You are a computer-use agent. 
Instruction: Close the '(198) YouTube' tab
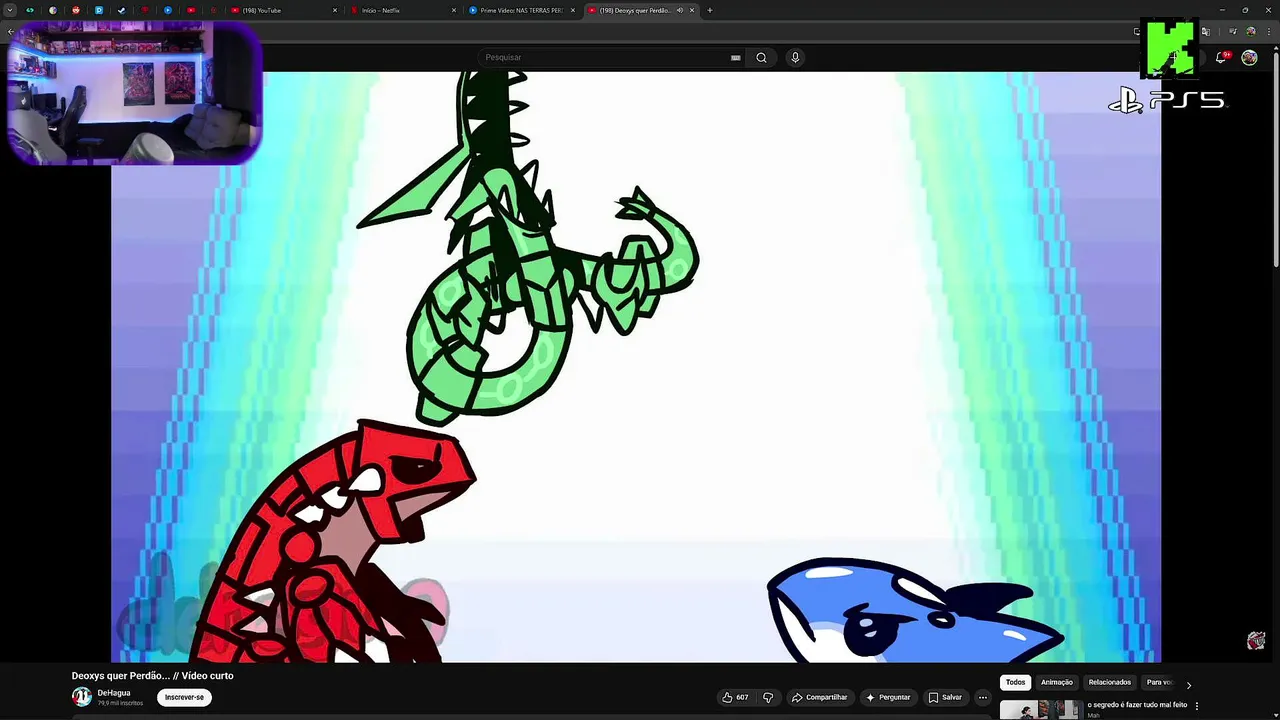click(x=335, y=10)
